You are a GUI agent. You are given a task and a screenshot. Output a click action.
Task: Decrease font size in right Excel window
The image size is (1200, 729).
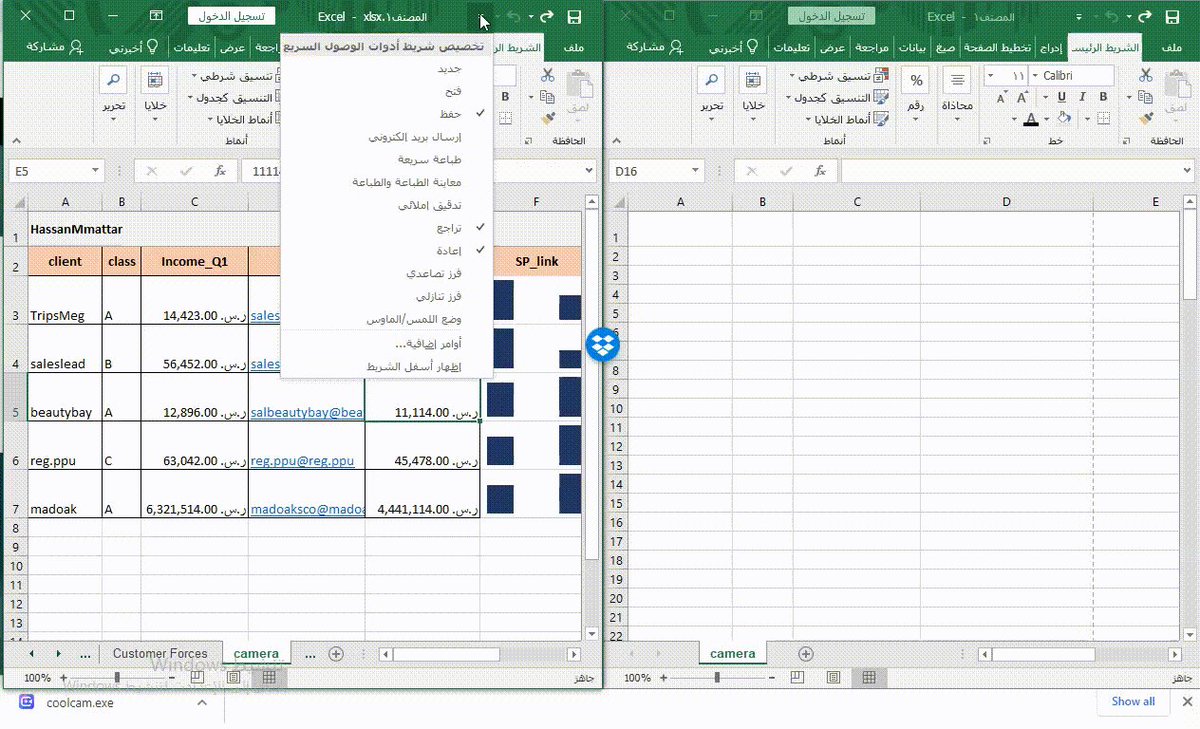tap(1000, 97)
